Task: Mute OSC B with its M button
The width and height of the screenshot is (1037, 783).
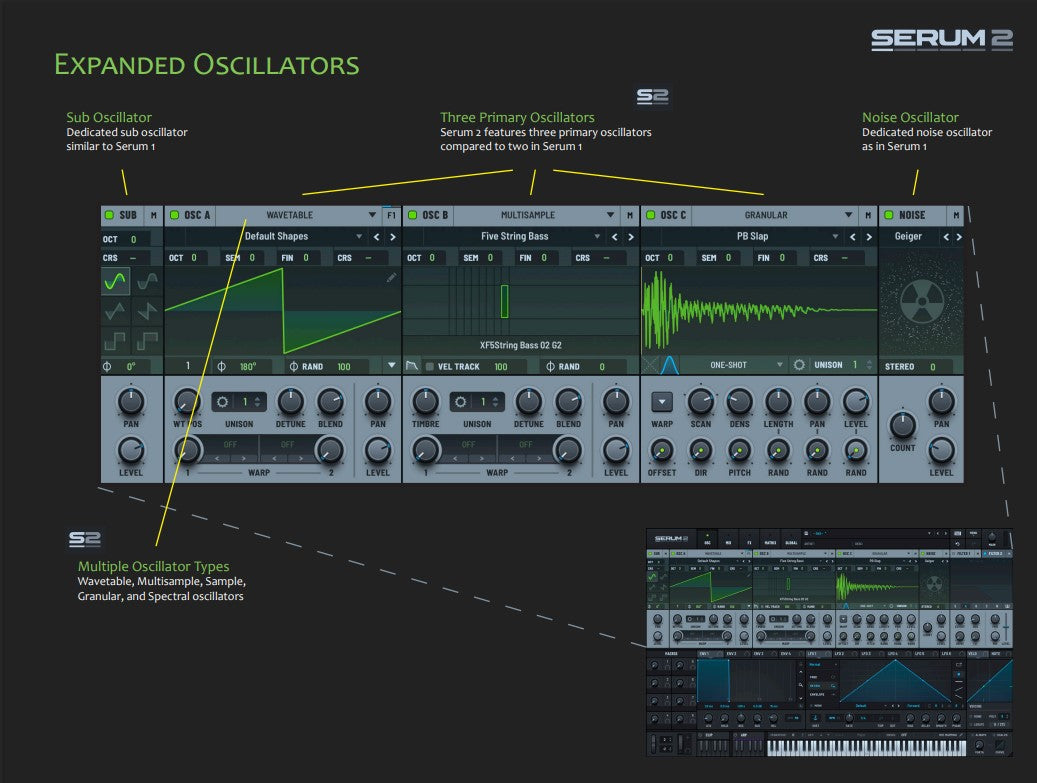Action: (630, 215)
